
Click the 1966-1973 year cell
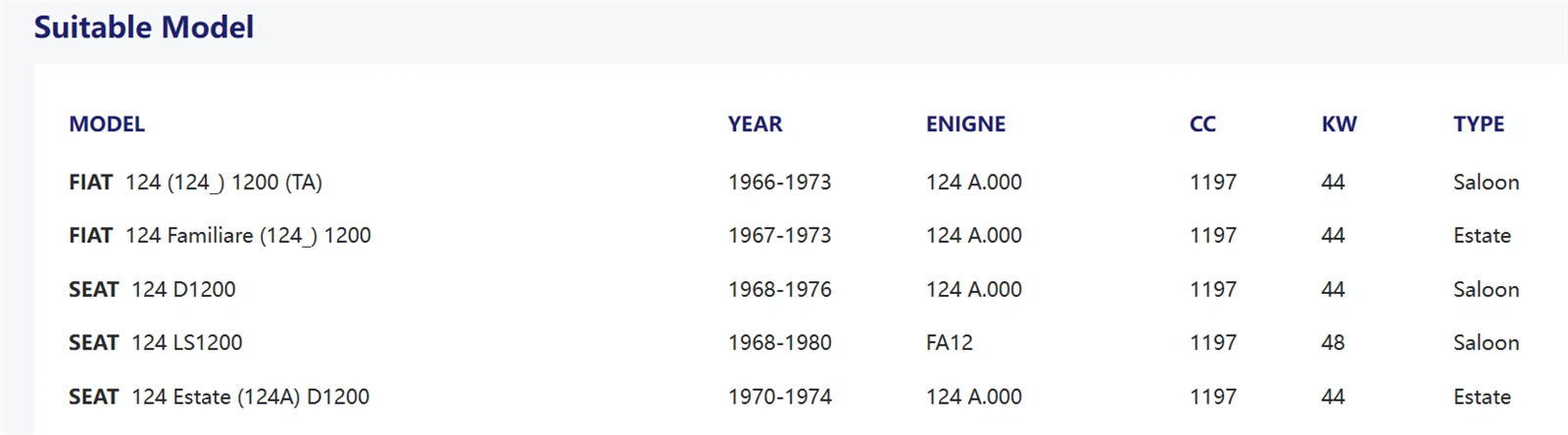click(779, 182)
